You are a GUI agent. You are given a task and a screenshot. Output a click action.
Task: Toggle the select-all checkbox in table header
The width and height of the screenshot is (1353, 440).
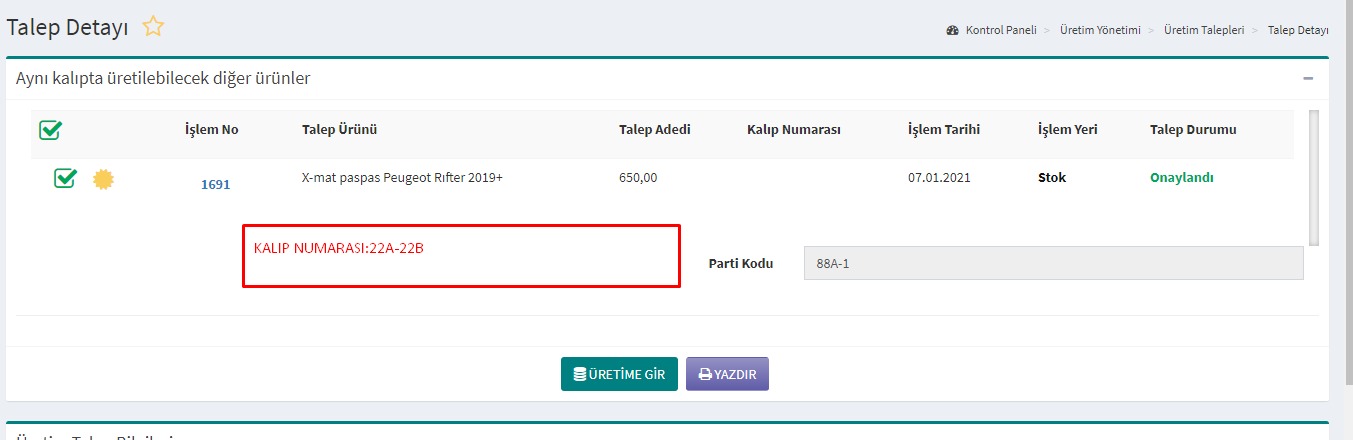point(50,130)
